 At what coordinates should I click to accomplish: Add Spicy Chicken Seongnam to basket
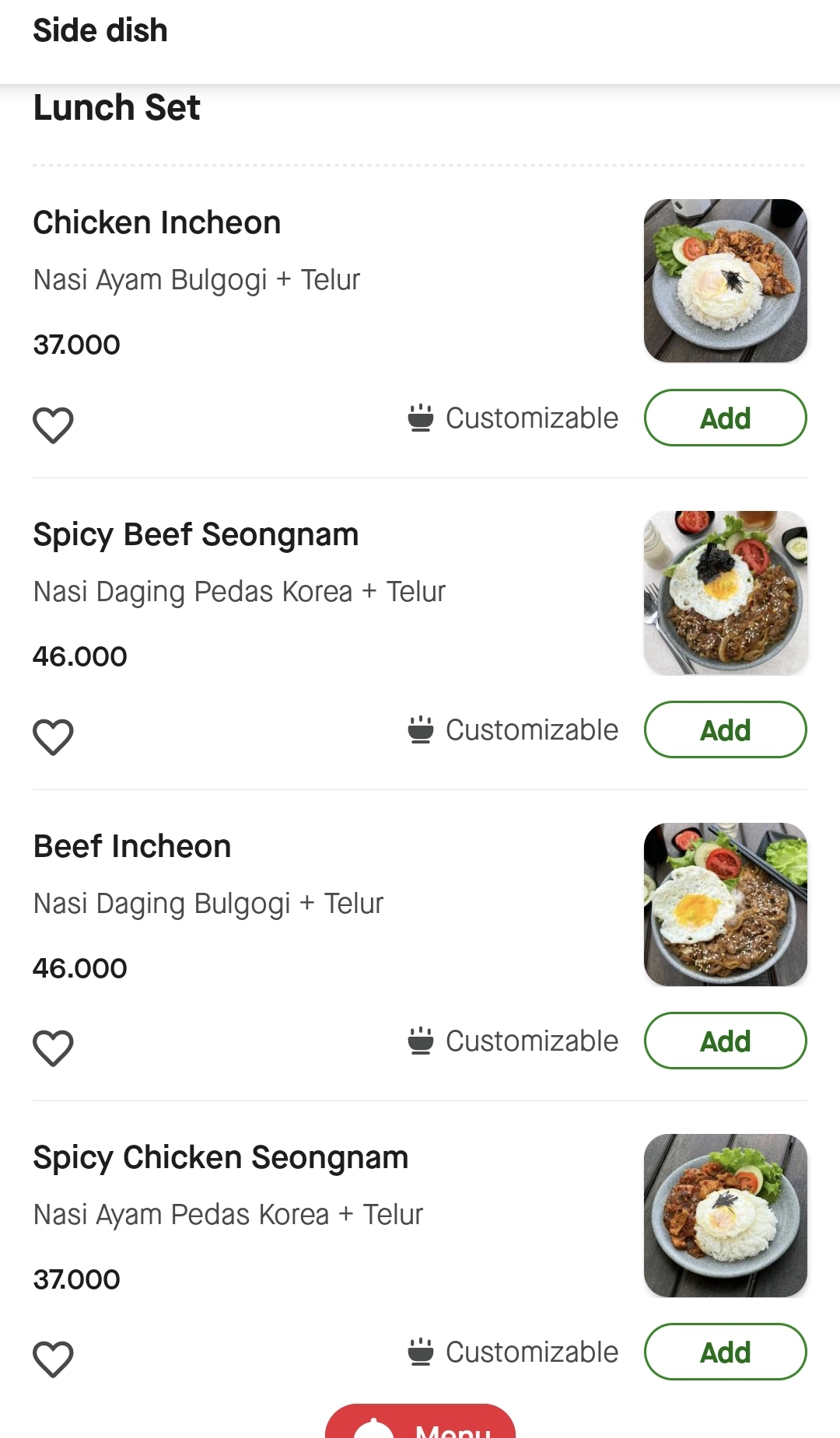725,1352
